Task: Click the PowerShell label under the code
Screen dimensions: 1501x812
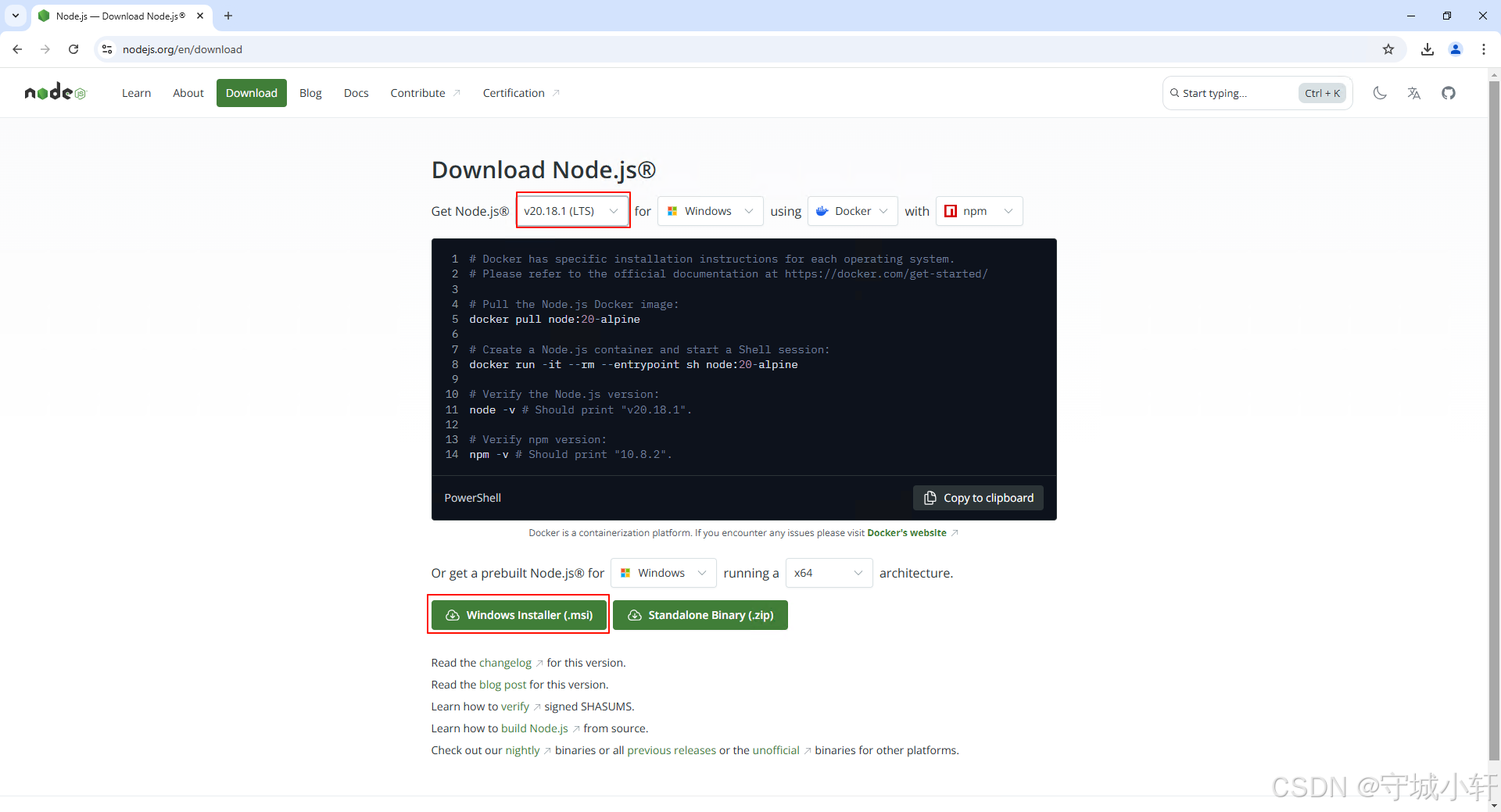Action: click(472, 498)
